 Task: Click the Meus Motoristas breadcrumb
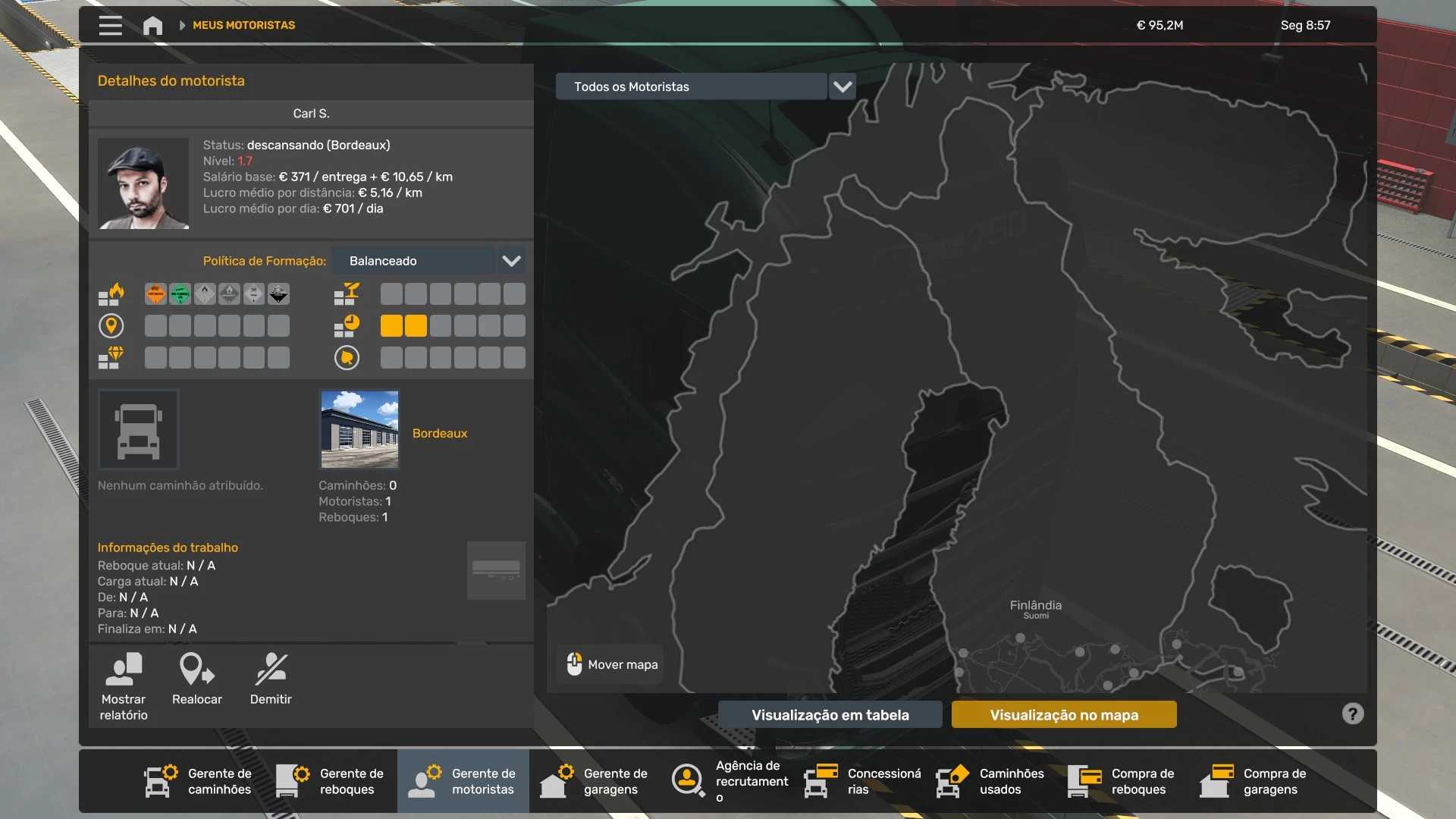243,25
